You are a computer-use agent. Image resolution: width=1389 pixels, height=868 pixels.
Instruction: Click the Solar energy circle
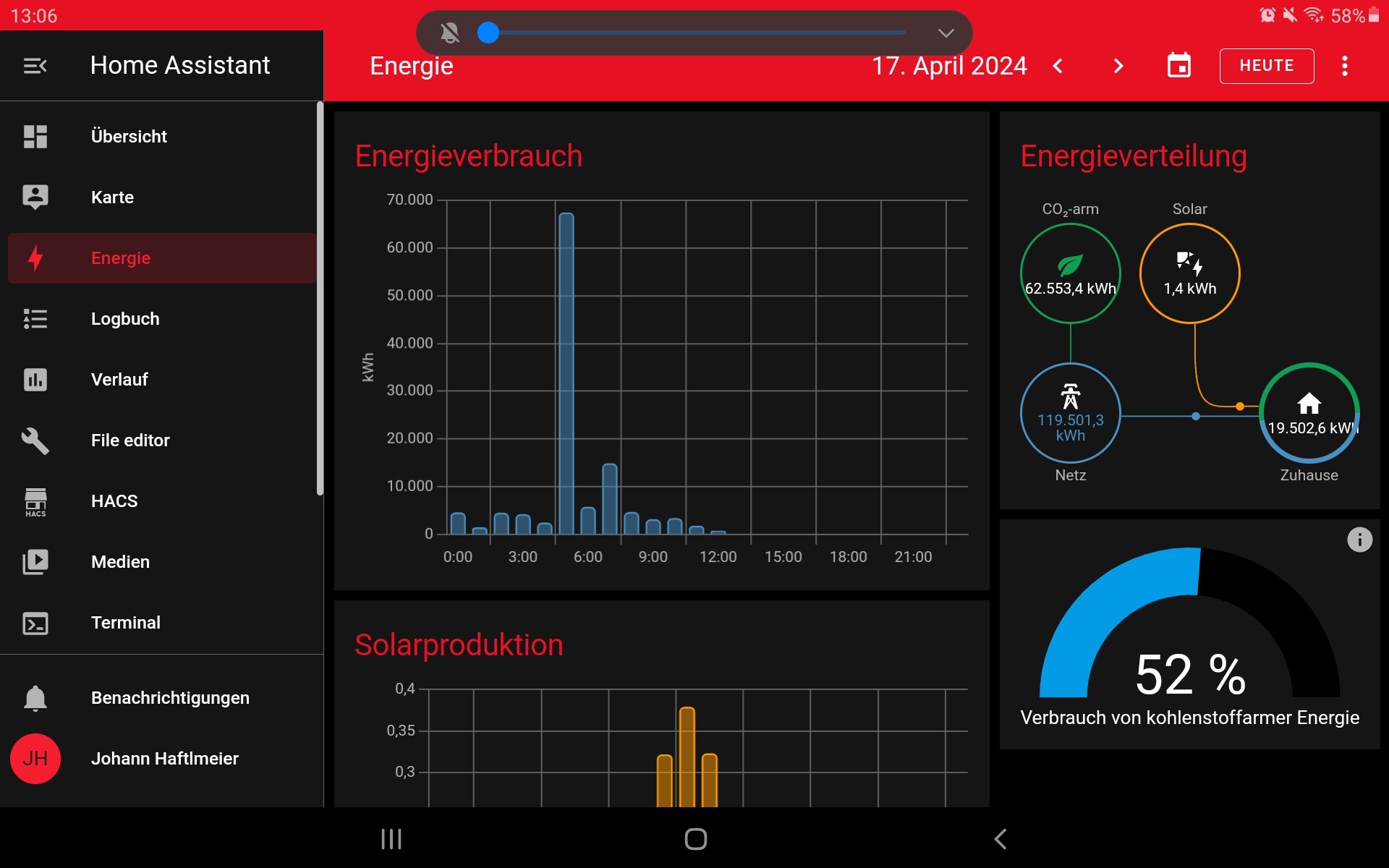1189,273
